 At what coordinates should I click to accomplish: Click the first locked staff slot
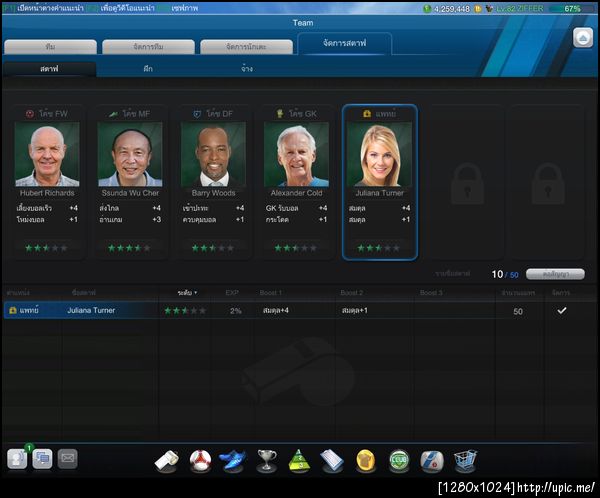(467, 182)
